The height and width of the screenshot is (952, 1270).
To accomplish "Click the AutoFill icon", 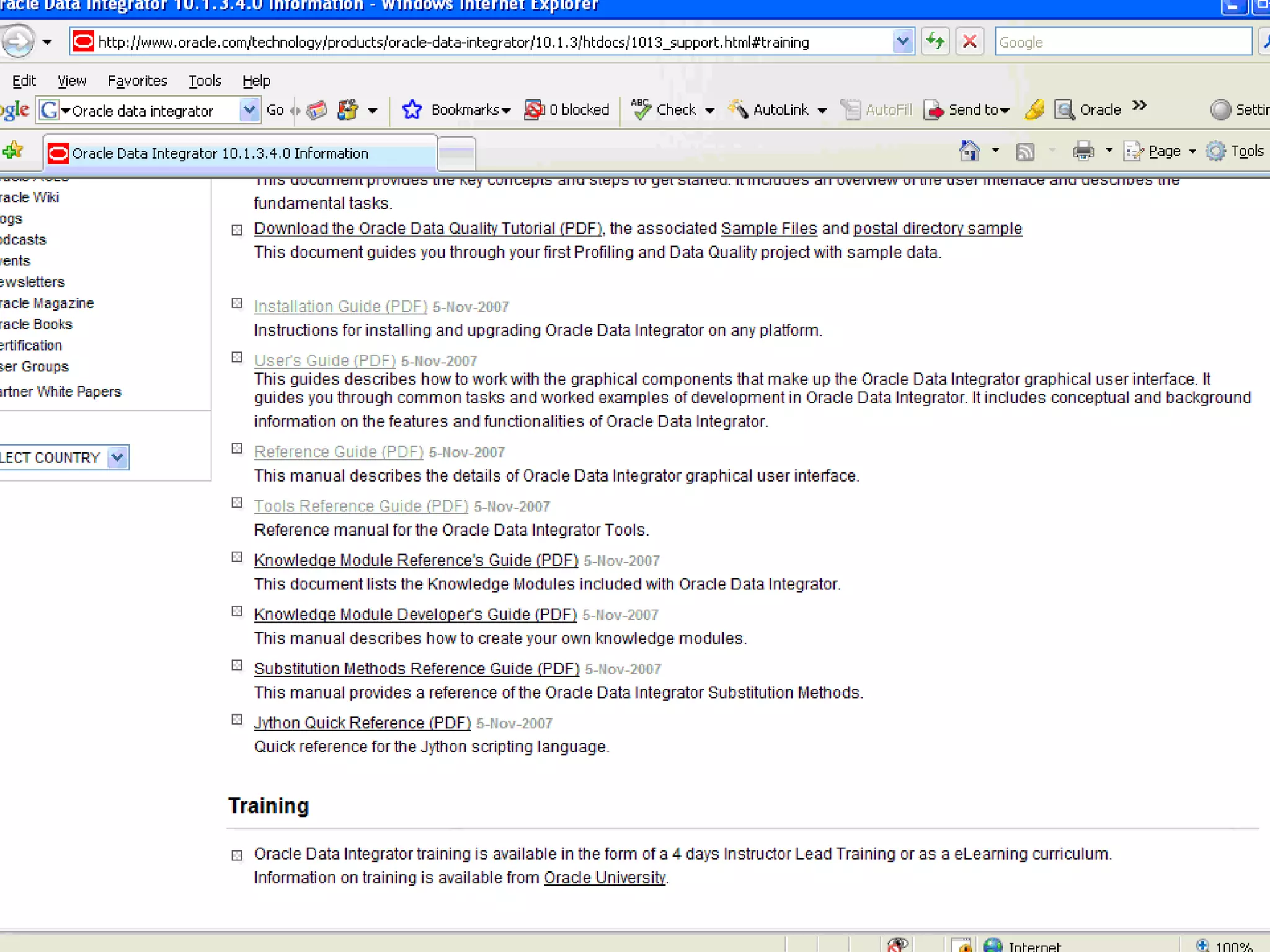I will click(851, 110).
